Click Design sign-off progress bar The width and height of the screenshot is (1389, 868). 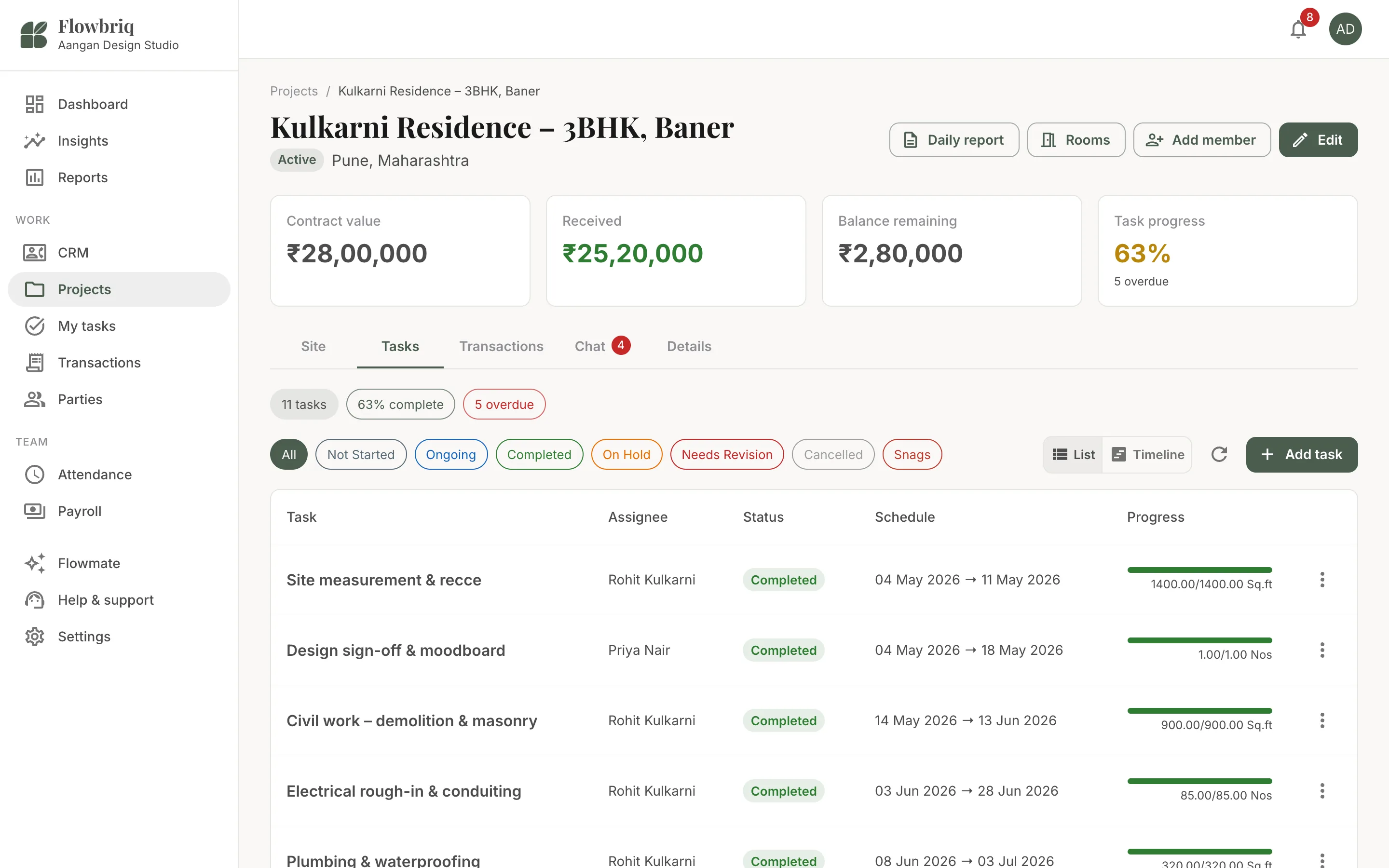pyautogui.click(x=1199, y=641)
